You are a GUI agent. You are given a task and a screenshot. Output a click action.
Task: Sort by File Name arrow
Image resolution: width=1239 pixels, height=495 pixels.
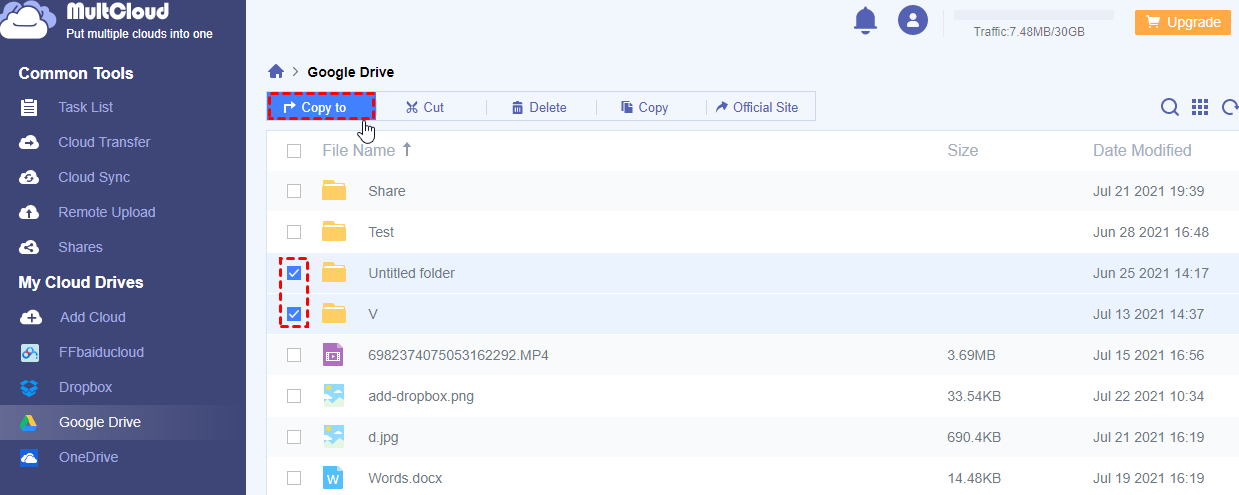click(x=407, y=150)
